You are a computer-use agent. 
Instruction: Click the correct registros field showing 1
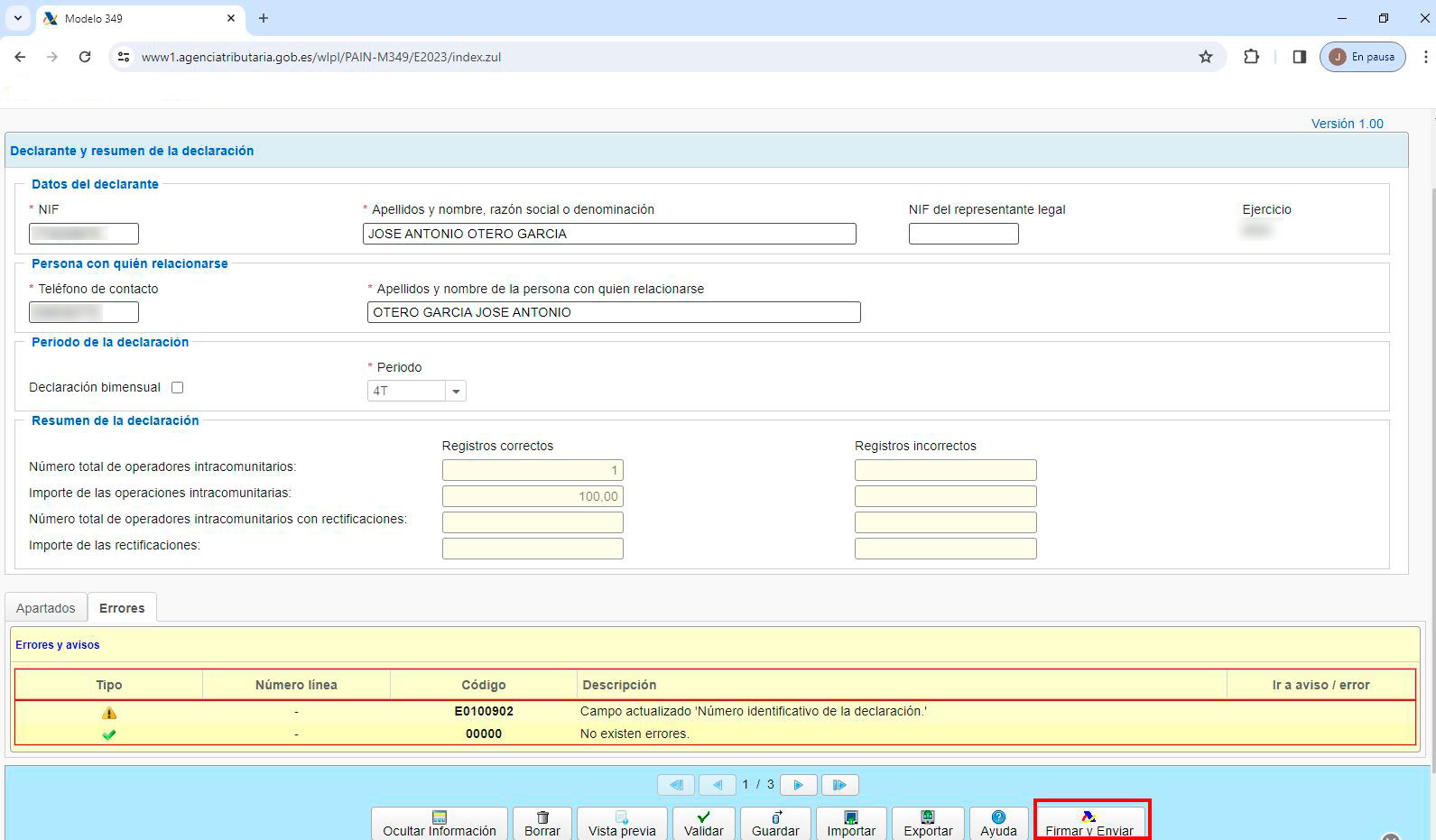click(533, 470)
